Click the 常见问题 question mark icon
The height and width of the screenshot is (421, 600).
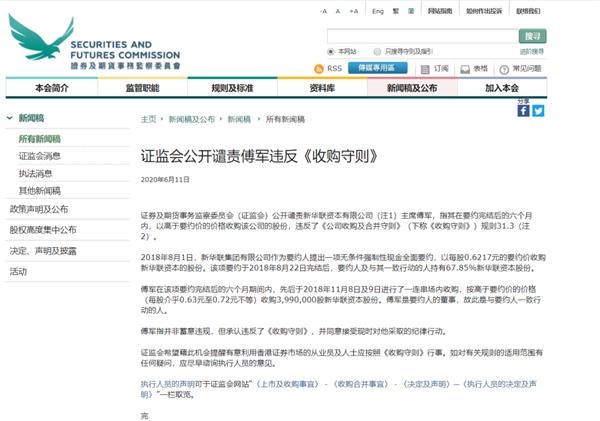[x=504, y=69]
